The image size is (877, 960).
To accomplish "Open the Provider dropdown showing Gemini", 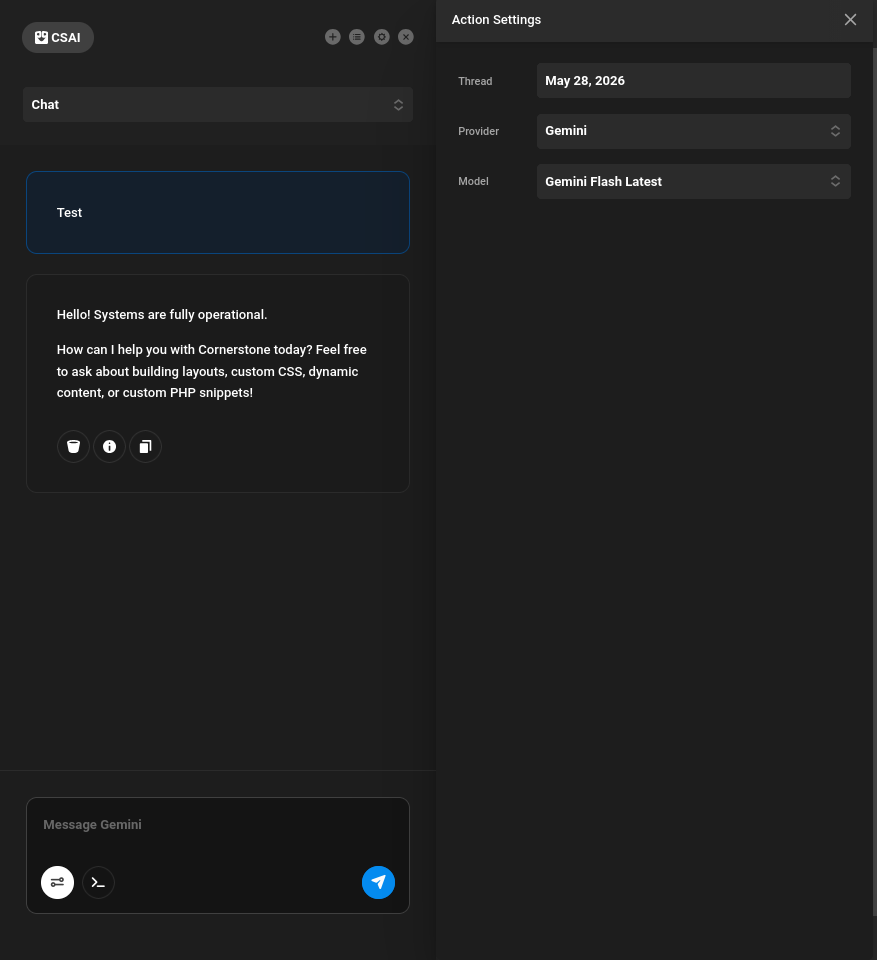I will (x=693, y=131).
